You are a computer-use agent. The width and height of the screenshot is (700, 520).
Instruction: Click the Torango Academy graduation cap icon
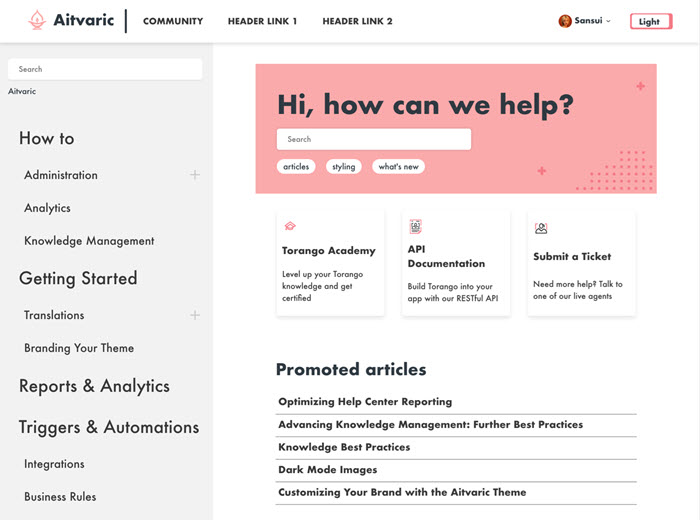pos(290,227)
